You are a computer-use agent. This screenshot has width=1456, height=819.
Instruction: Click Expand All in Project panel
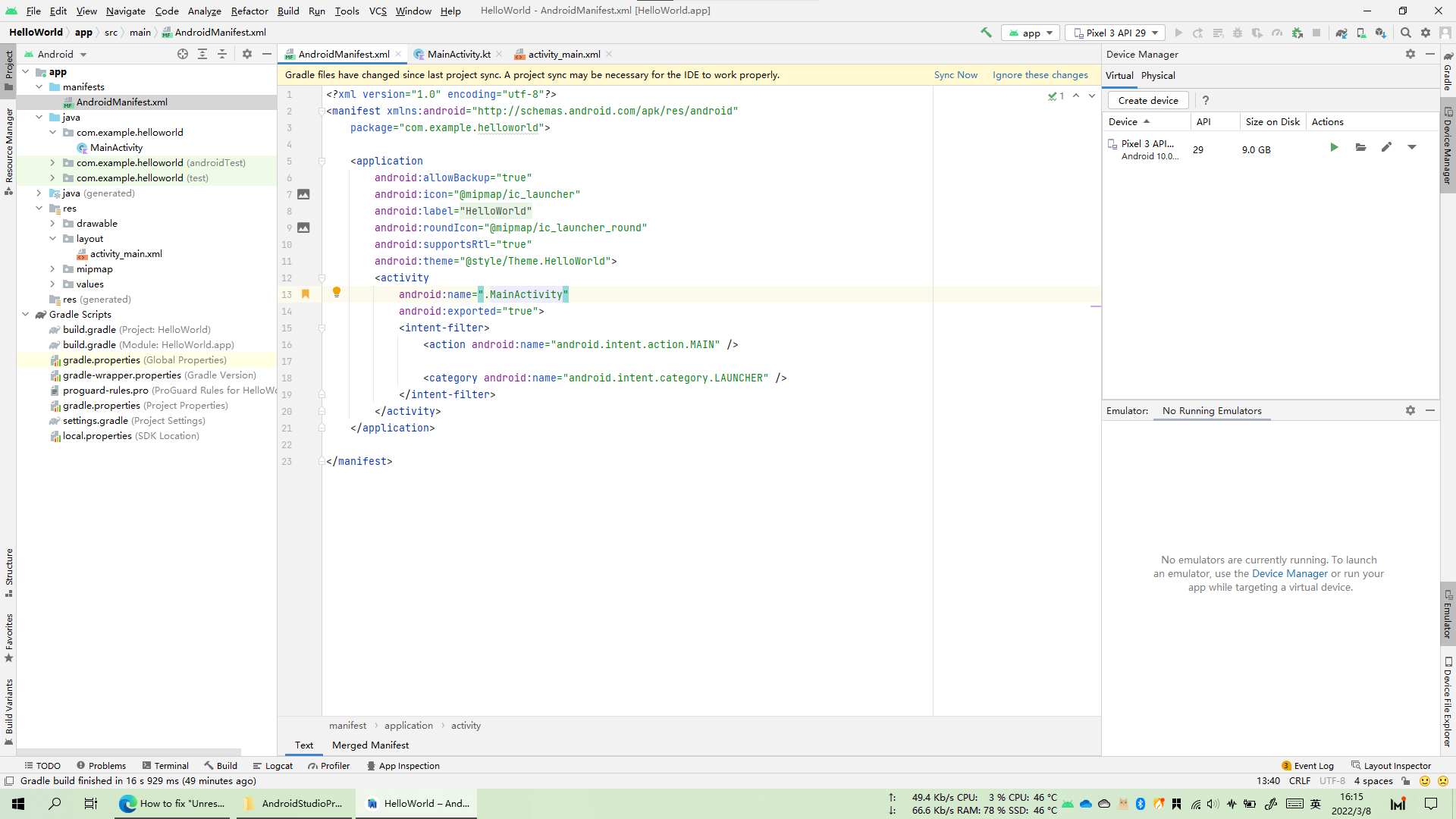click(x=202, y=54)
